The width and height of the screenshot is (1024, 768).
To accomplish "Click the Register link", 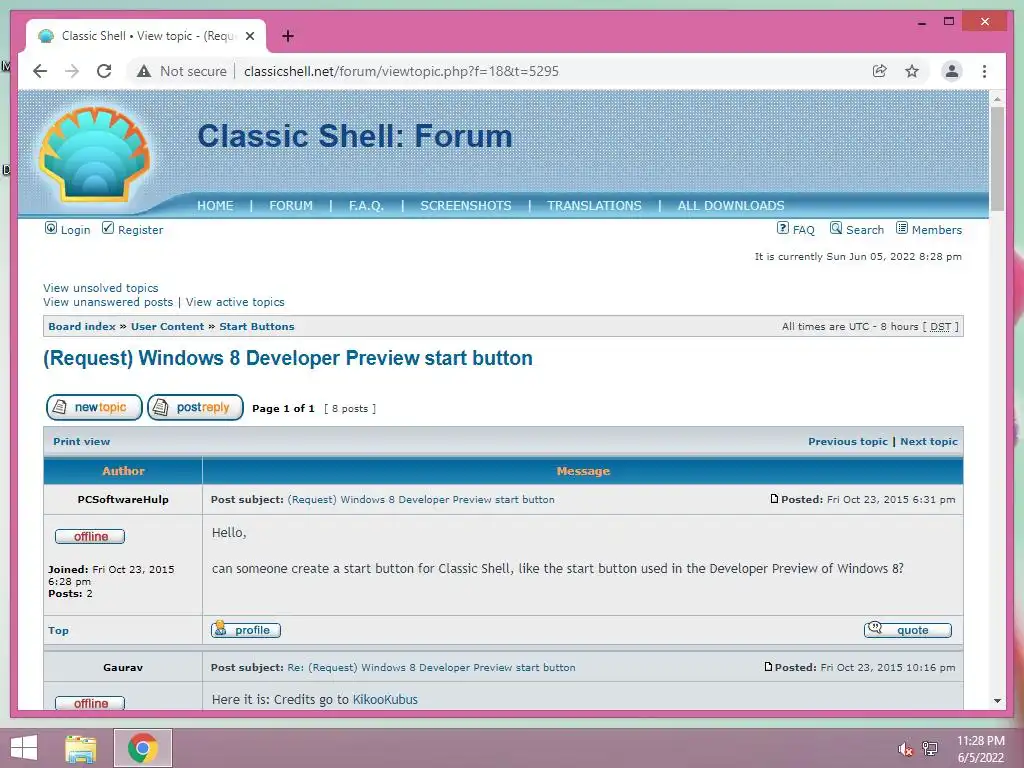I will [x=140, y=230].
